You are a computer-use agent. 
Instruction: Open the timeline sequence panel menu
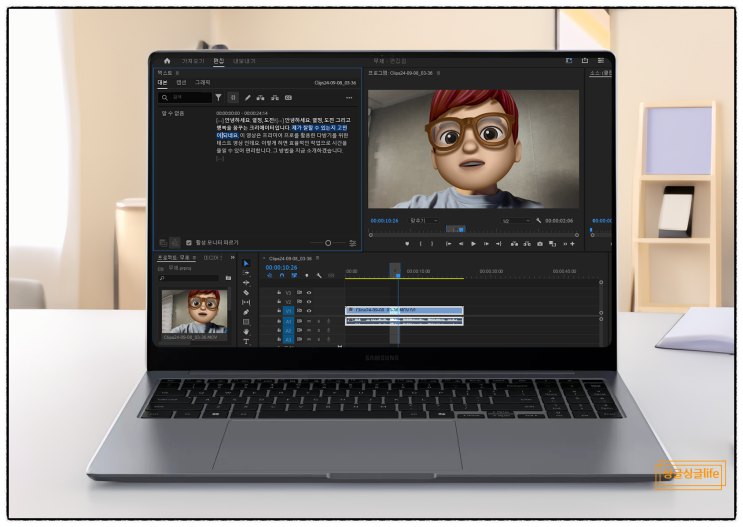point(317,258)
